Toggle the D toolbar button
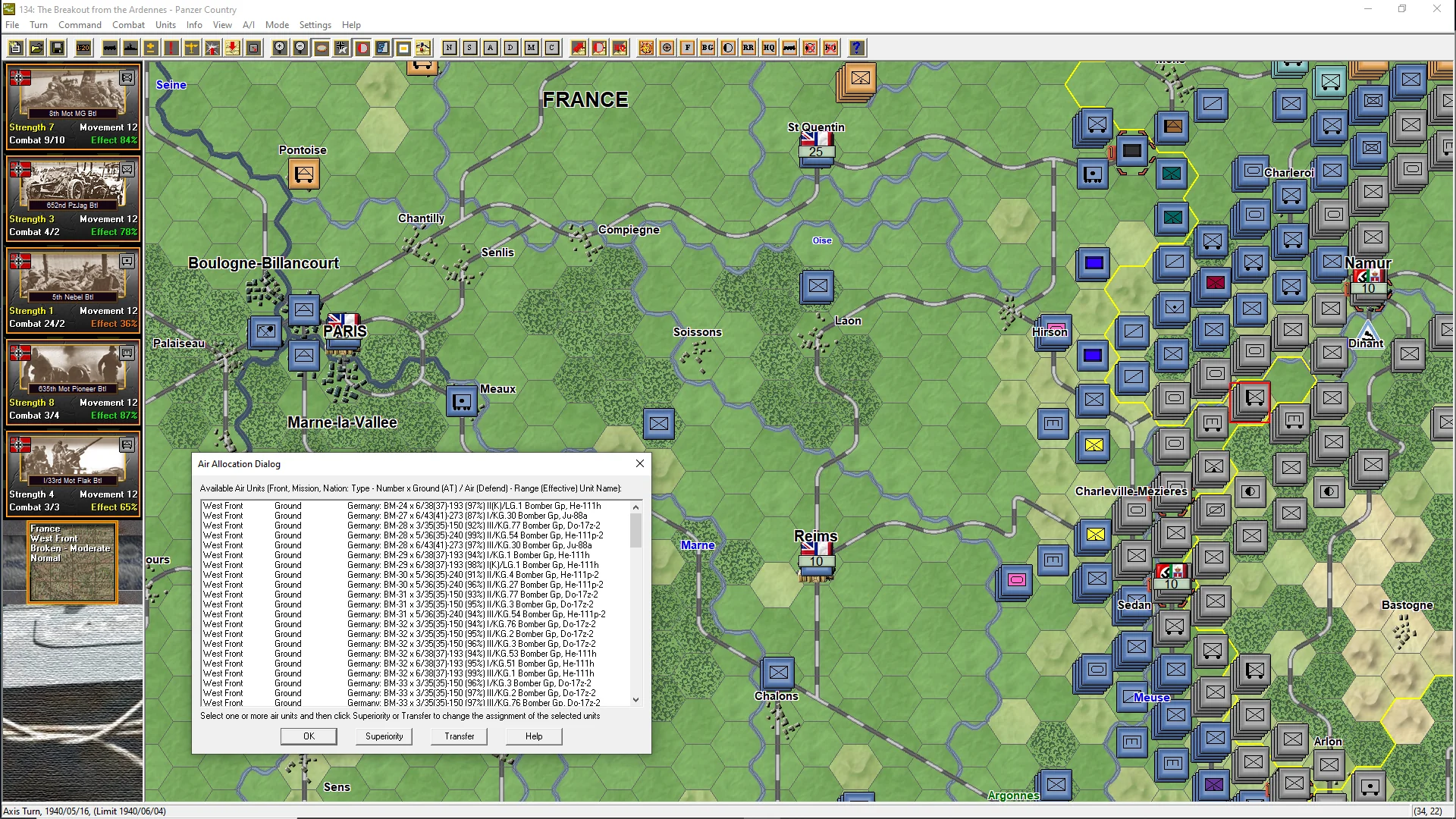Image resolution: width=1456 pixels, height=819 pixels. [x=511, y=48]
